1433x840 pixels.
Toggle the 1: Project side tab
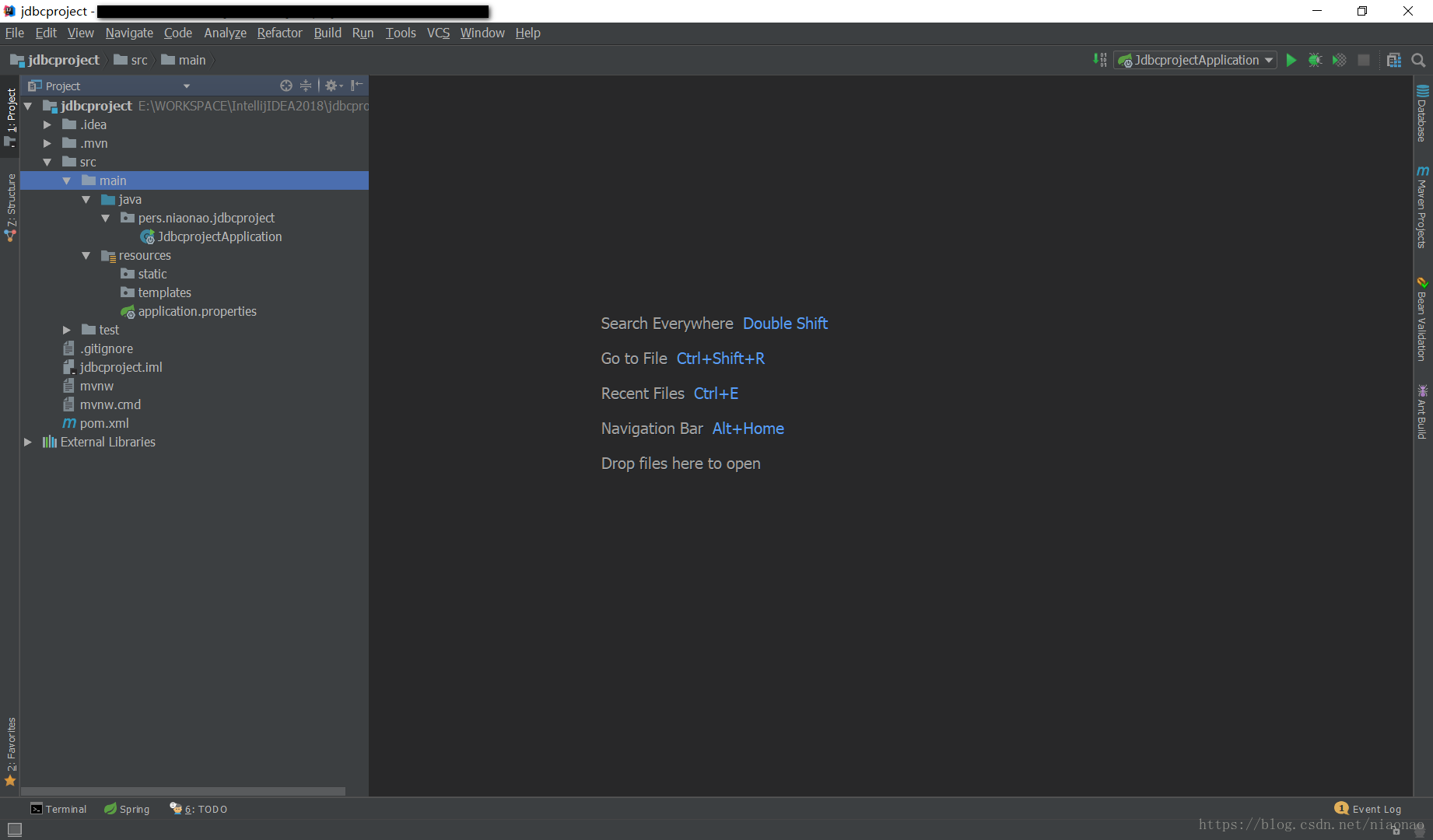pos(10,116)
